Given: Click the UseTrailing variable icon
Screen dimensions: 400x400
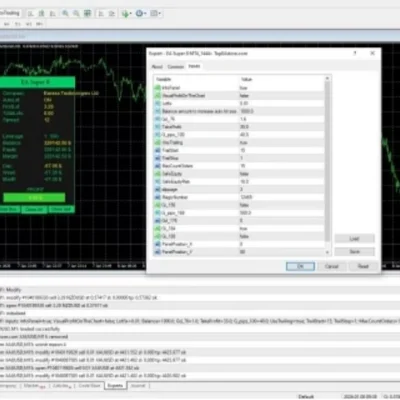Looking at the screenshot, I should tap(158, 142).
